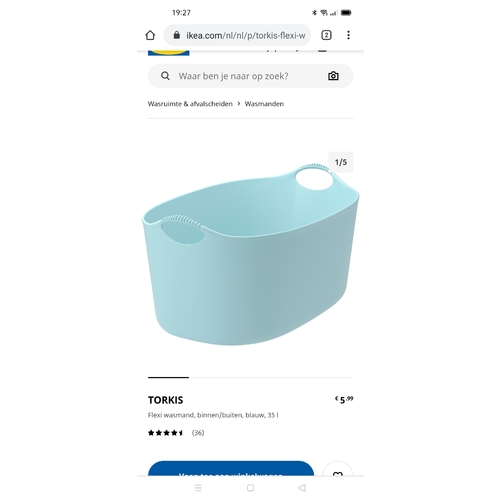This screenshot has height=500, width=500.
Task: Open the Chrome three-dot menu
Action: 348,35
